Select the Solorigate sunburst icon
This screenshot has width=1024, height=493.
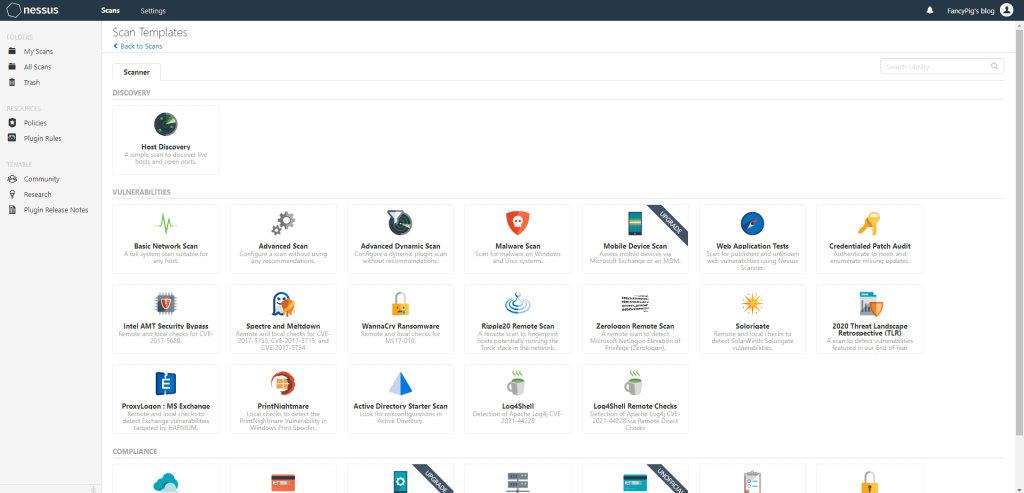click(752, 304)
